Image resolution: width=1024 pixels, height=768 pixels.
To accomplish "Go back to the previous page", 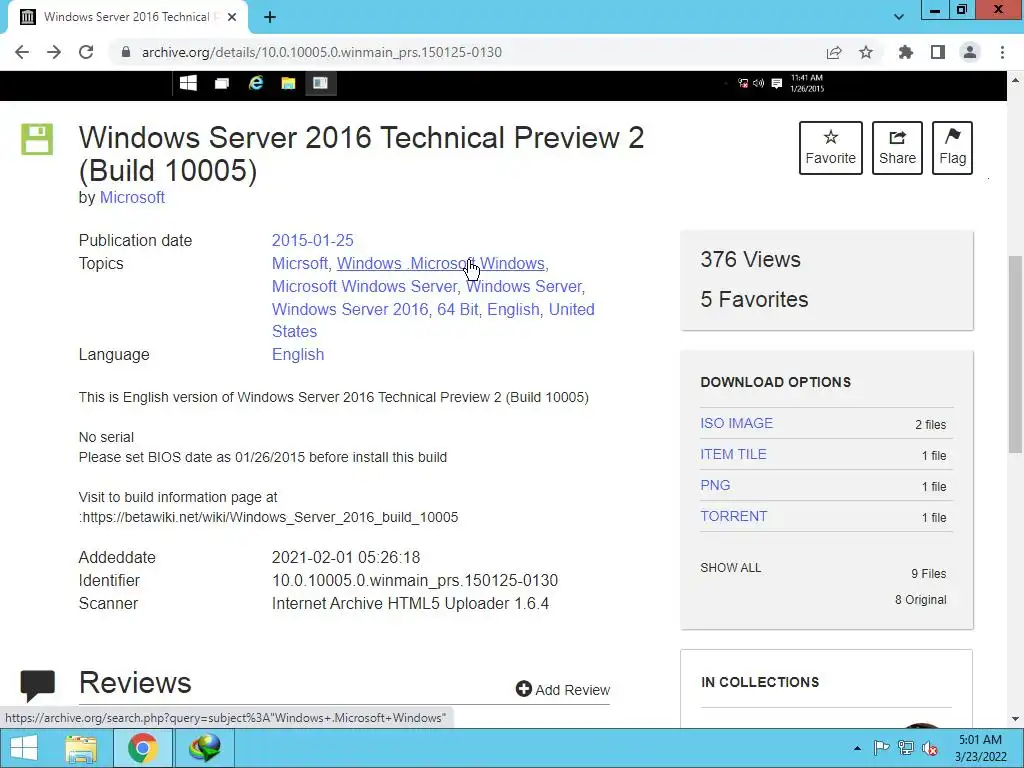I will pos(22,52).
